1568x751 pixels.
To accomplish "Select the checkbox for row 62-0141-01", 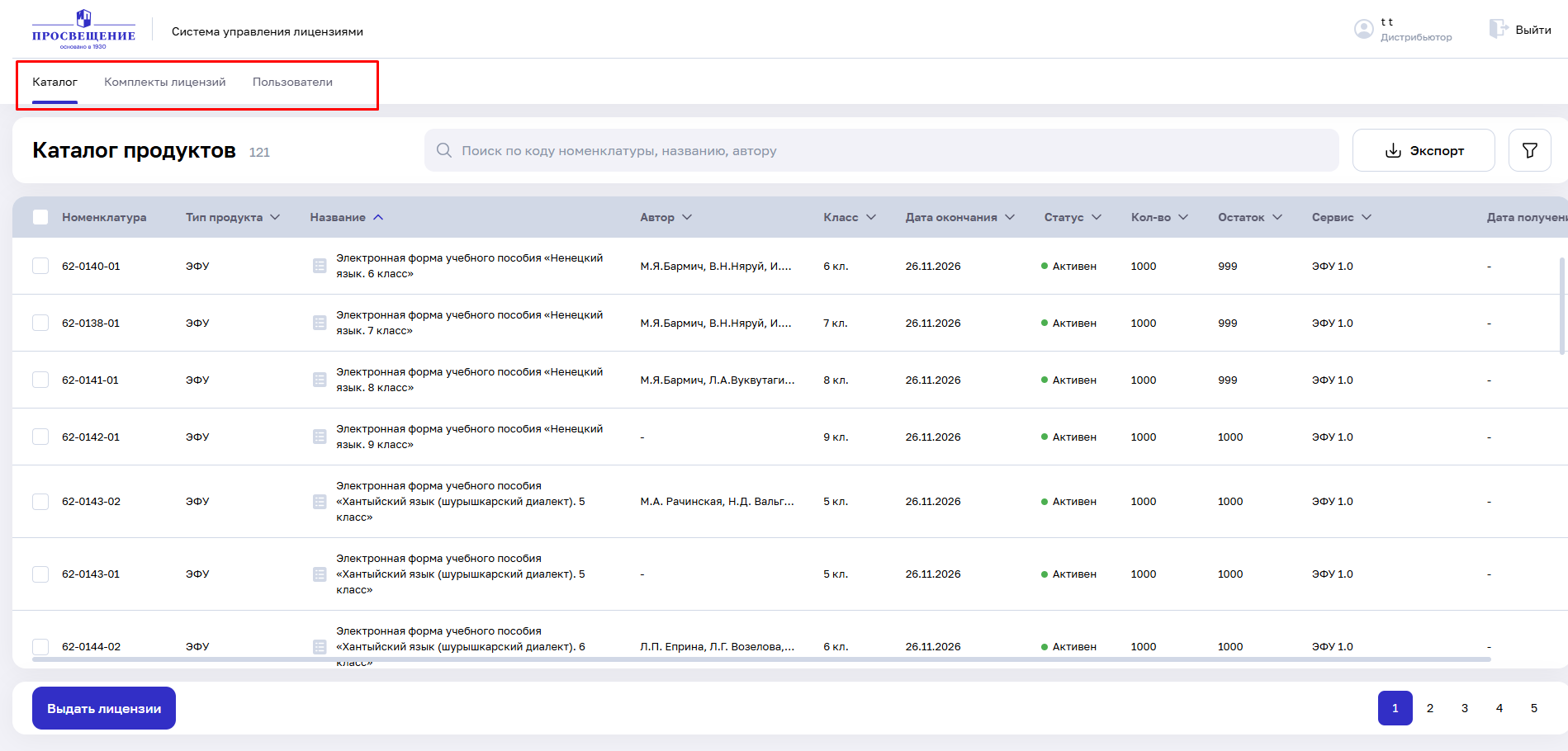I will tap(40, 380).
